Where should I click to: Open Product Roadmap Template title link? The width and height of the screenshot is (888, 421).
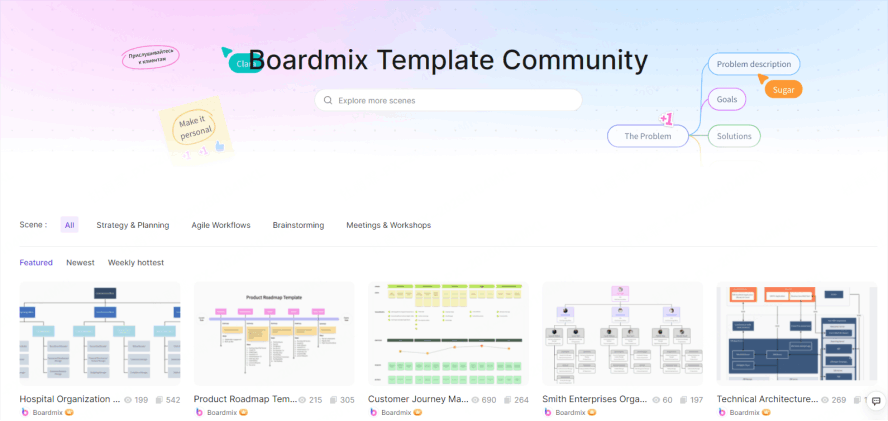pyautogui.click(x=245, y=399)
